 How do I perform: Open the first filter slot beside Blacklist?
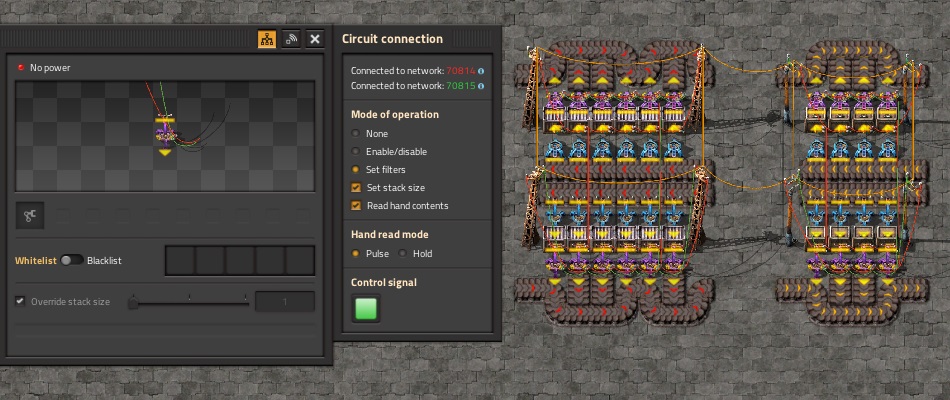coord(180,261)
